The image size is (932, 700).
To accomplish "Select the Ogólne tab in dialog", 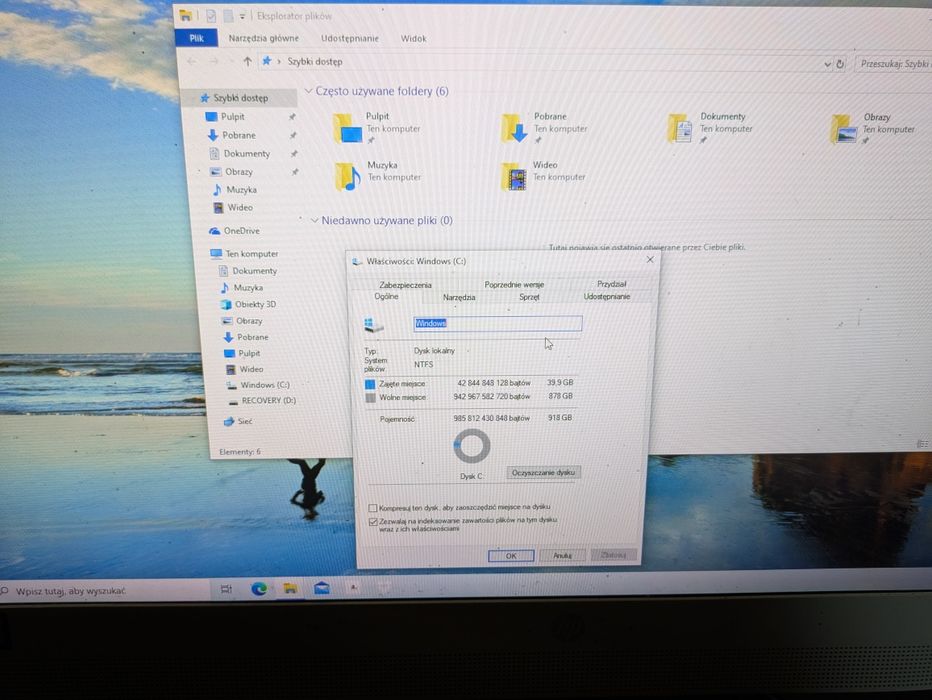I will (x=386, y=297).
